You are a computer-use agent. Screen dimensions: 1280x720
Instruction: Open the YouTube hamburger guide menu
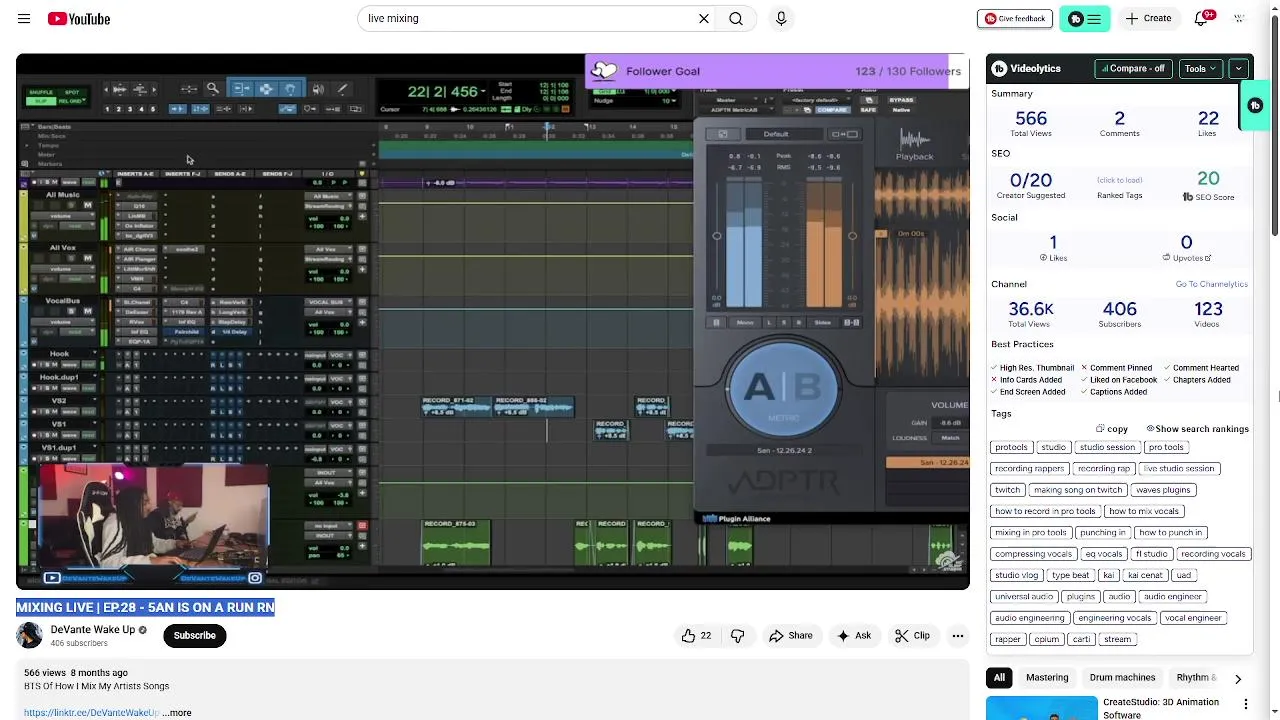[x=24, y=18]
